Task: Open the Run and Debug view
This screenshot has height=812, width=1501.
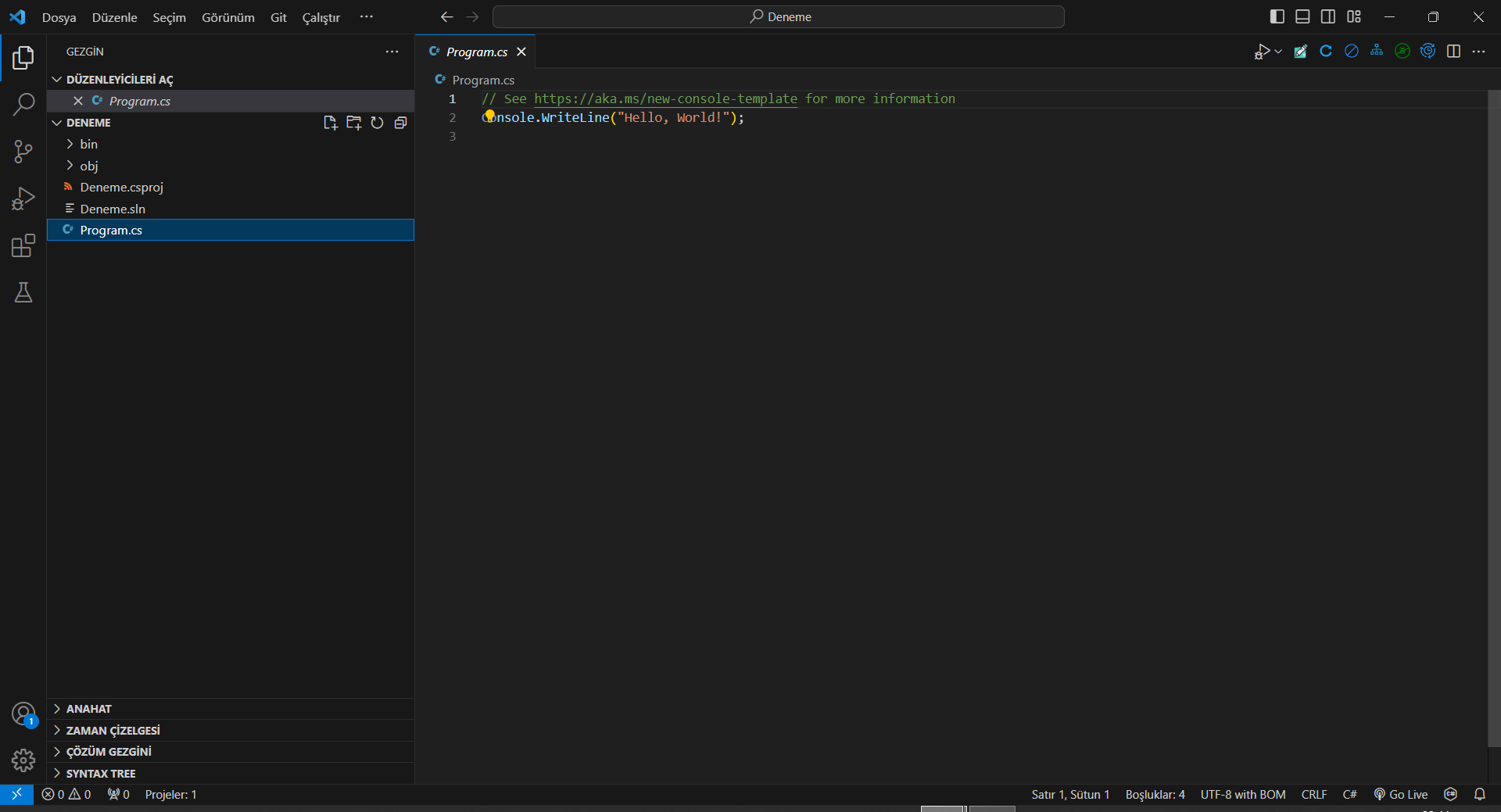Action: pyautogui.click(x=23, y=199)
